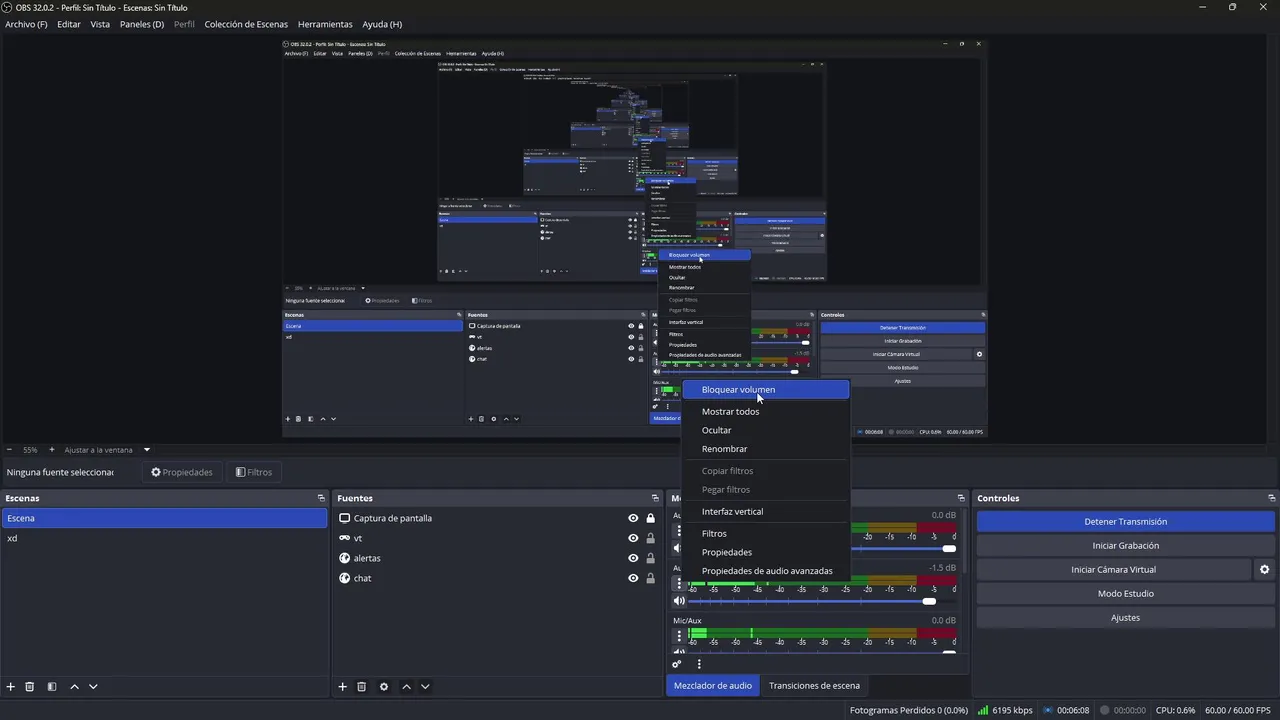Zoom in the preview with the plus icon
The height and width of the screenshot is (720, 1280).
[52, 450]
